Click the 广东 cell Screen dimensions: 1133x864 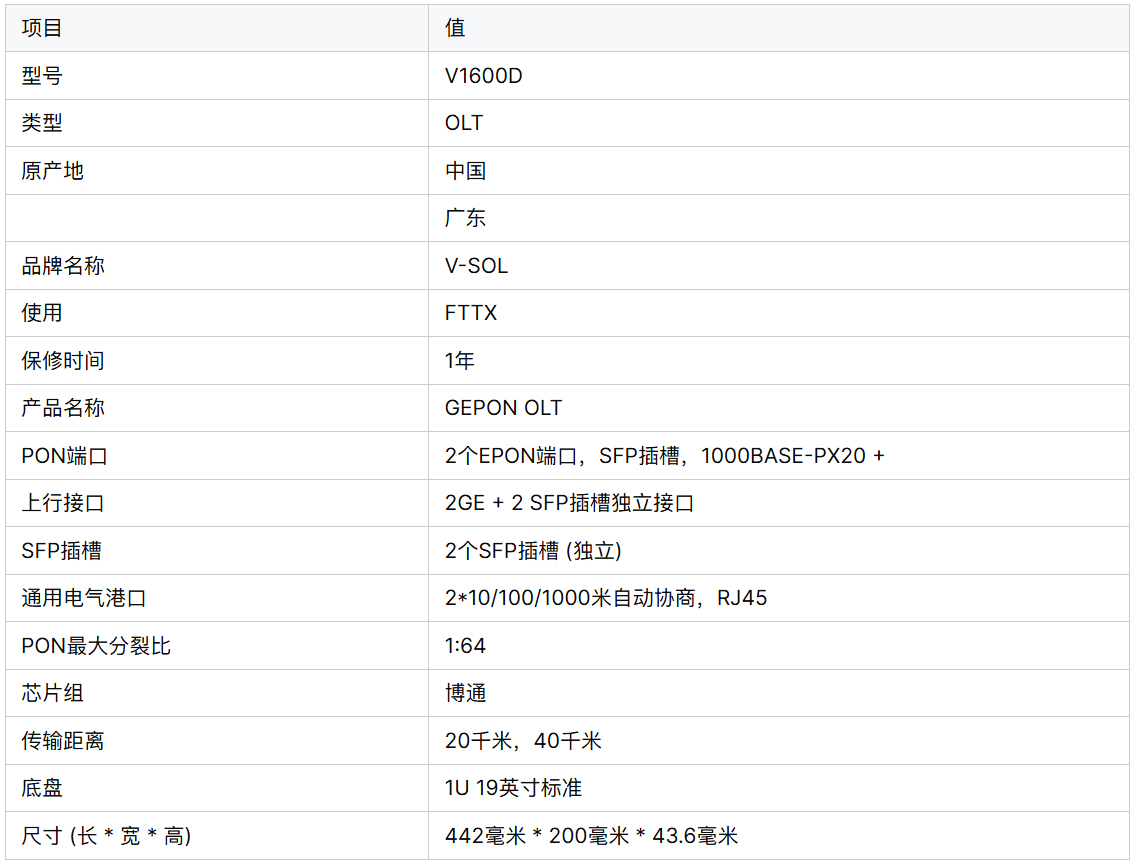click(465, 218)
